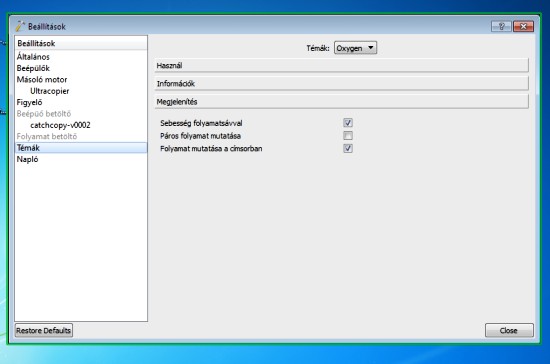
Task: Click the question mark help button
Action: point(501,26)
